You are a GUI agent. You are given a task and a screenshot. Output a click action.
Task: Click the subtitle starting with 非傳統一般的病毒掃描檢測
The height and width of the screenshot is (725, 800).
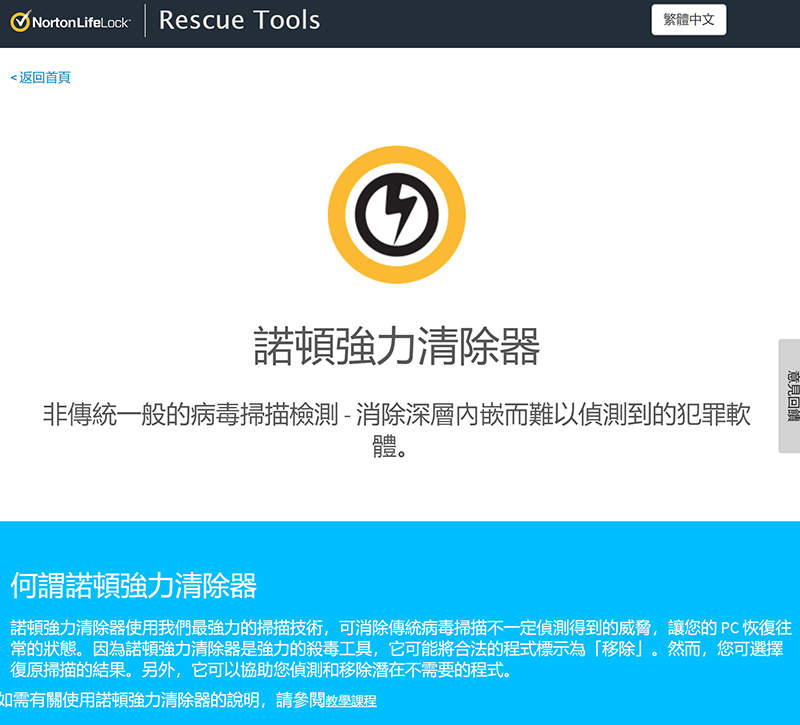[397, 414]
